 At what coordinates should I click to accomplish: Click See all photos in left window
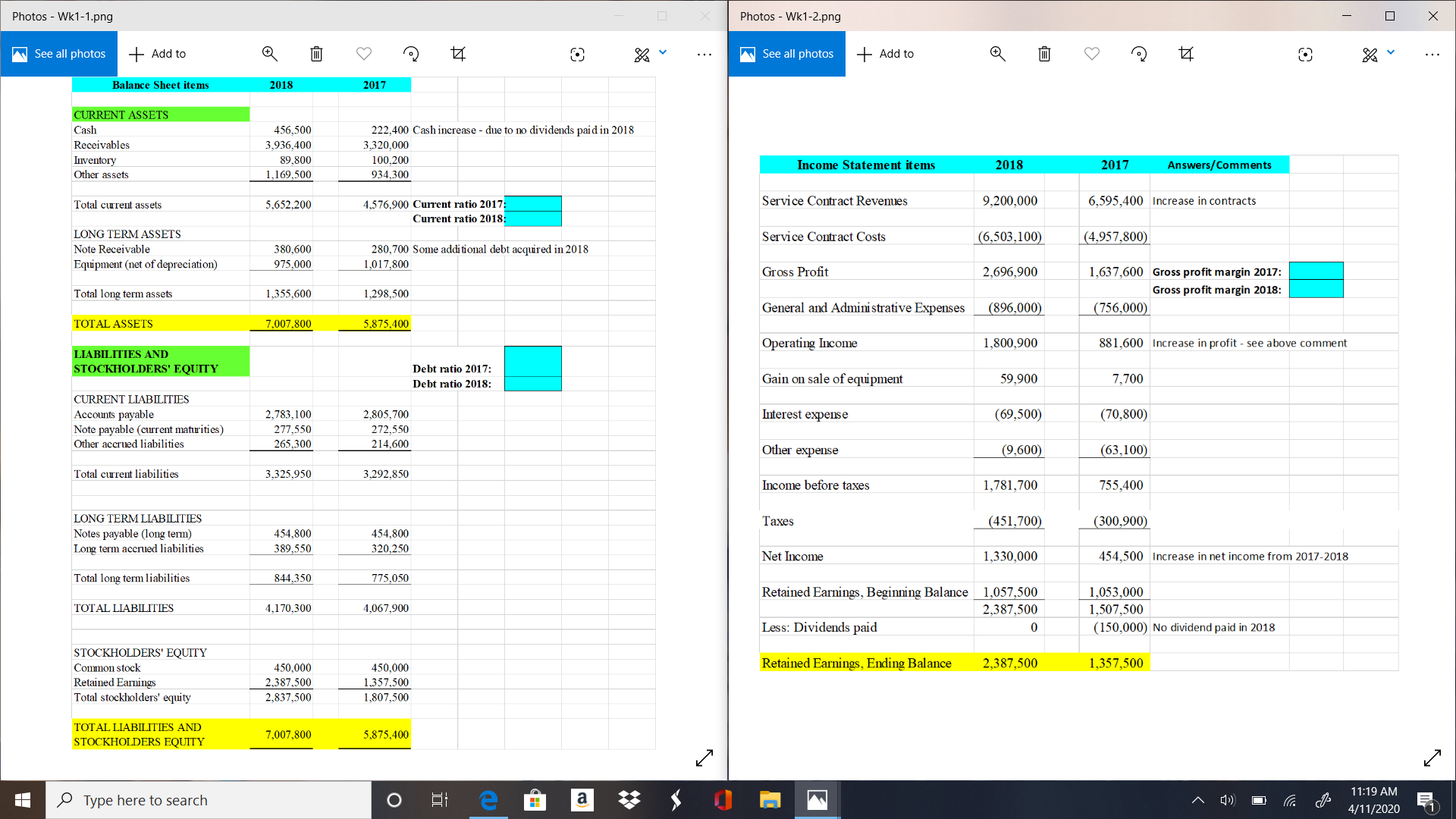pos(59,54)
